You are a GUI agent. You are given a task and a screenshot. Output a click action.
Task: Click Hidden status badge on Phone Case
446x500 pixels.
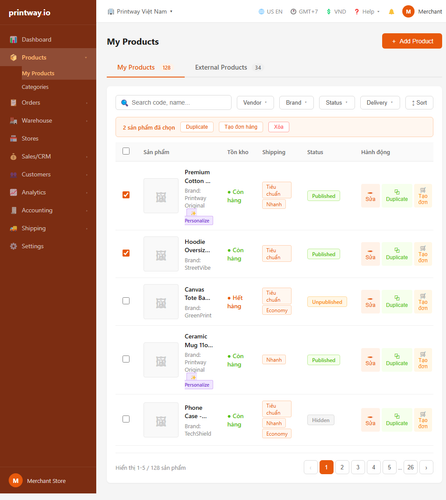[321, 420]
